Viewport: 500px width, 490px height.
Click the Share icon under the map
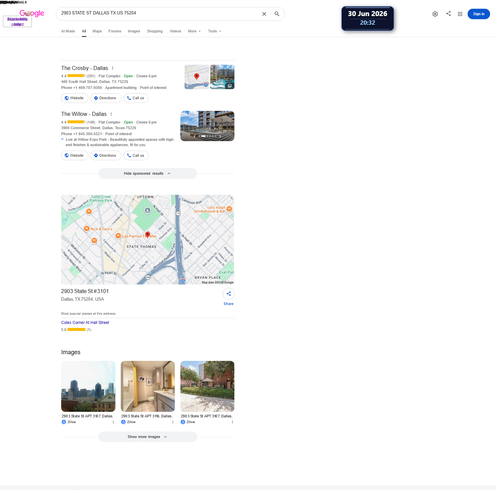click(228, 294)
